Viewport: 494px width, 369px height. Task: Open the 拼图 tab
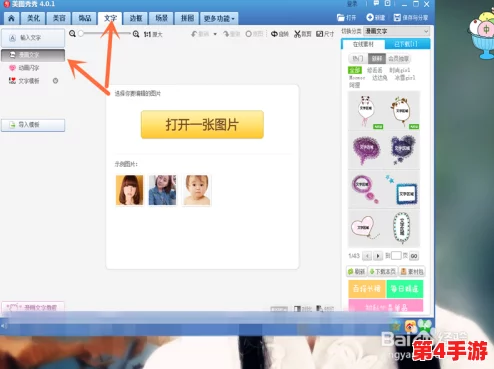point(187,18)
